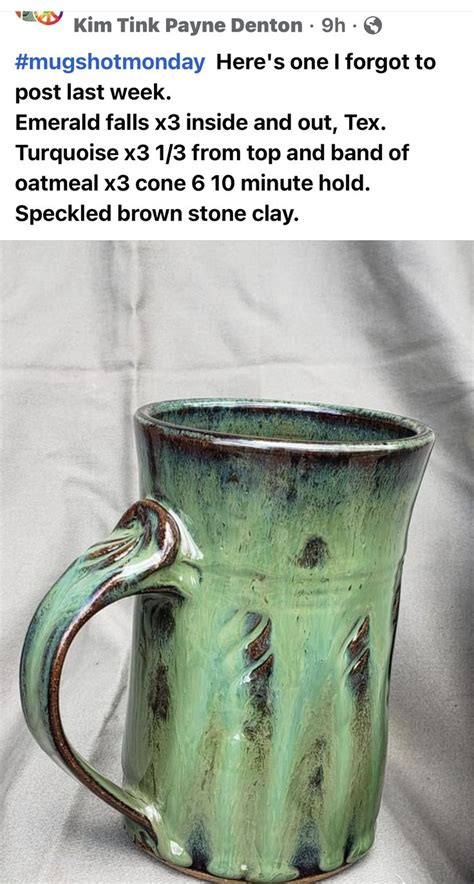Open Kim Tink Payne Denton's profile
The width and height of the screenshot is (474, 884).
click(x=188, y=25)
